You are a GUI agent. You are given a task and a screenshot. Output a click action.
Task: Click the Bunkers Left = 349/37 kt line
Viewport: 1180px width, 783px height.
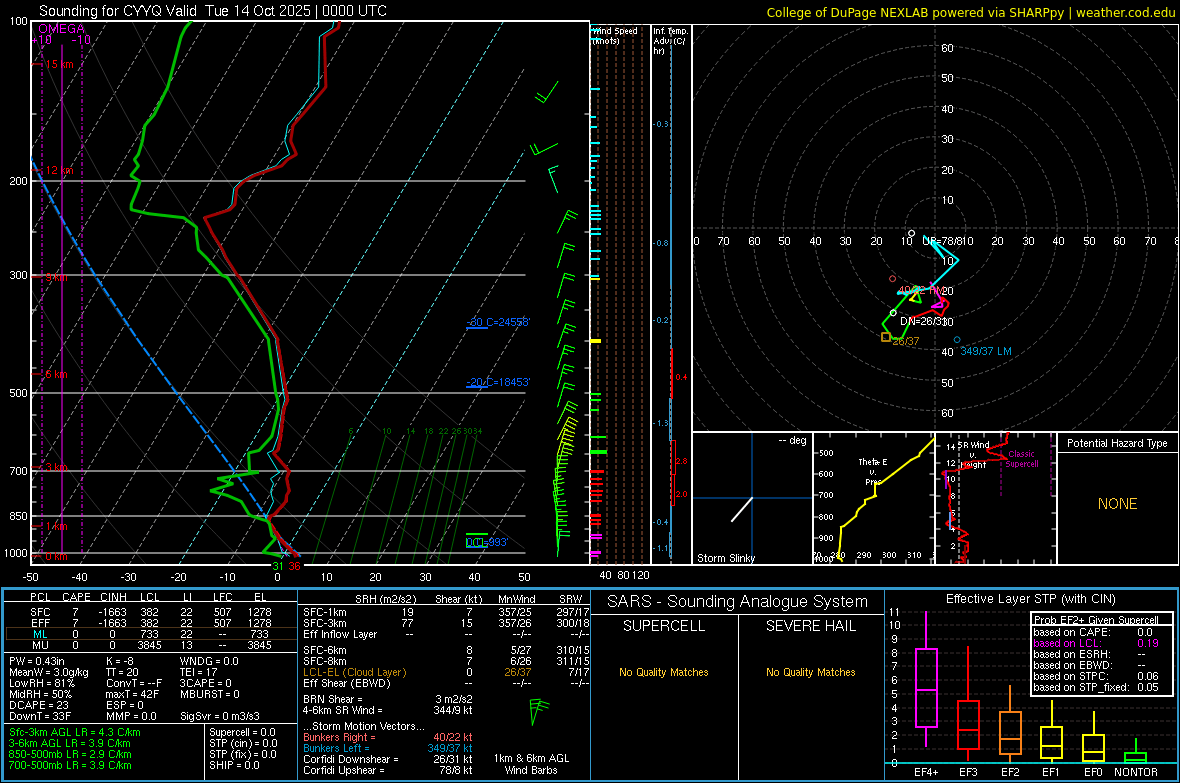click(388, 748)
